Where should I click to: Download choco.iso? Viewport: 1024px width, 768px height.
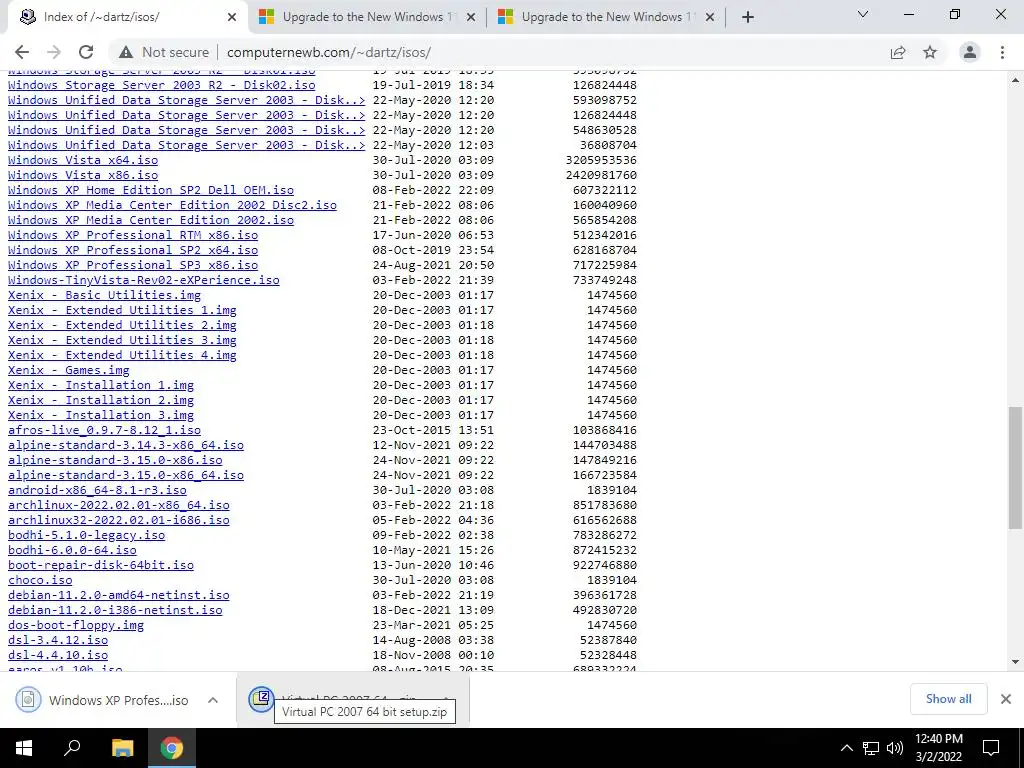click(x=40, y=581)
